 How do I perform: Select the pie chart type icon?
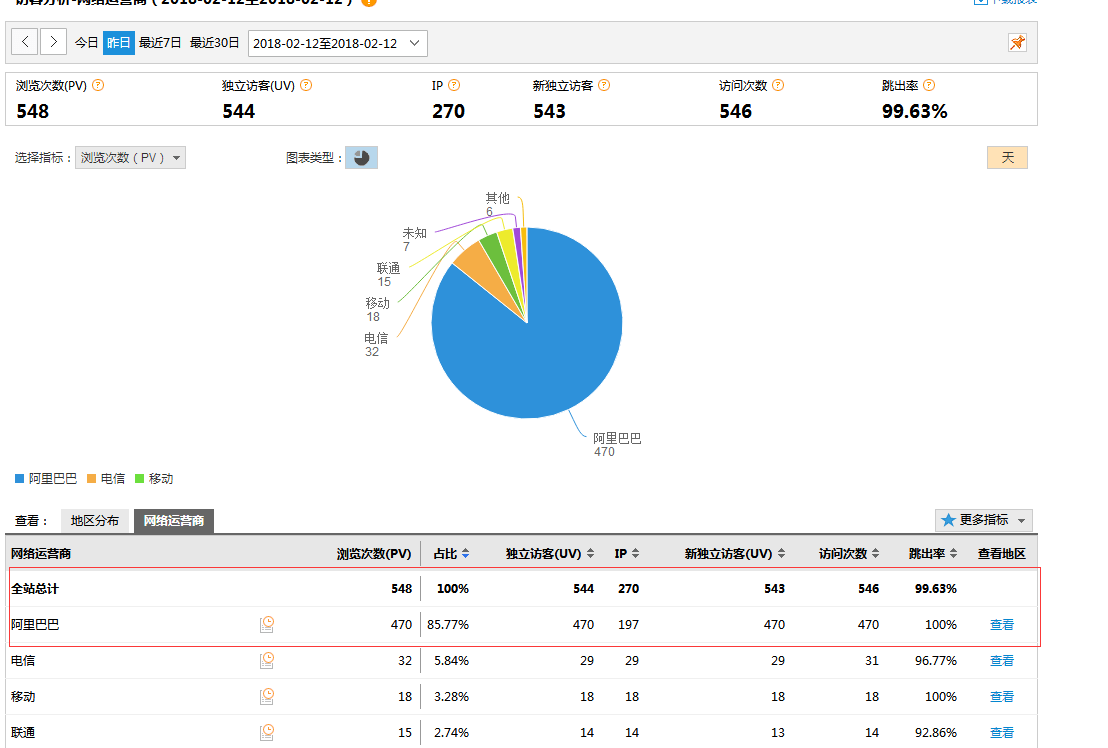[x=361, y=158]
